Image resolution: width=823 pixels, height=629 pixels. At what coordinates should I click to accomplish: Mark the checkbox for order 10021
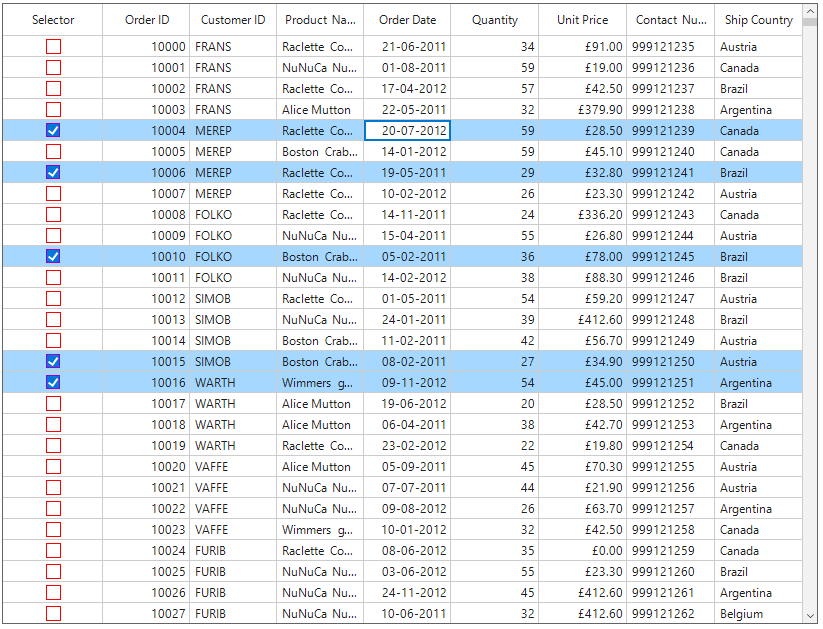[53, 488]
